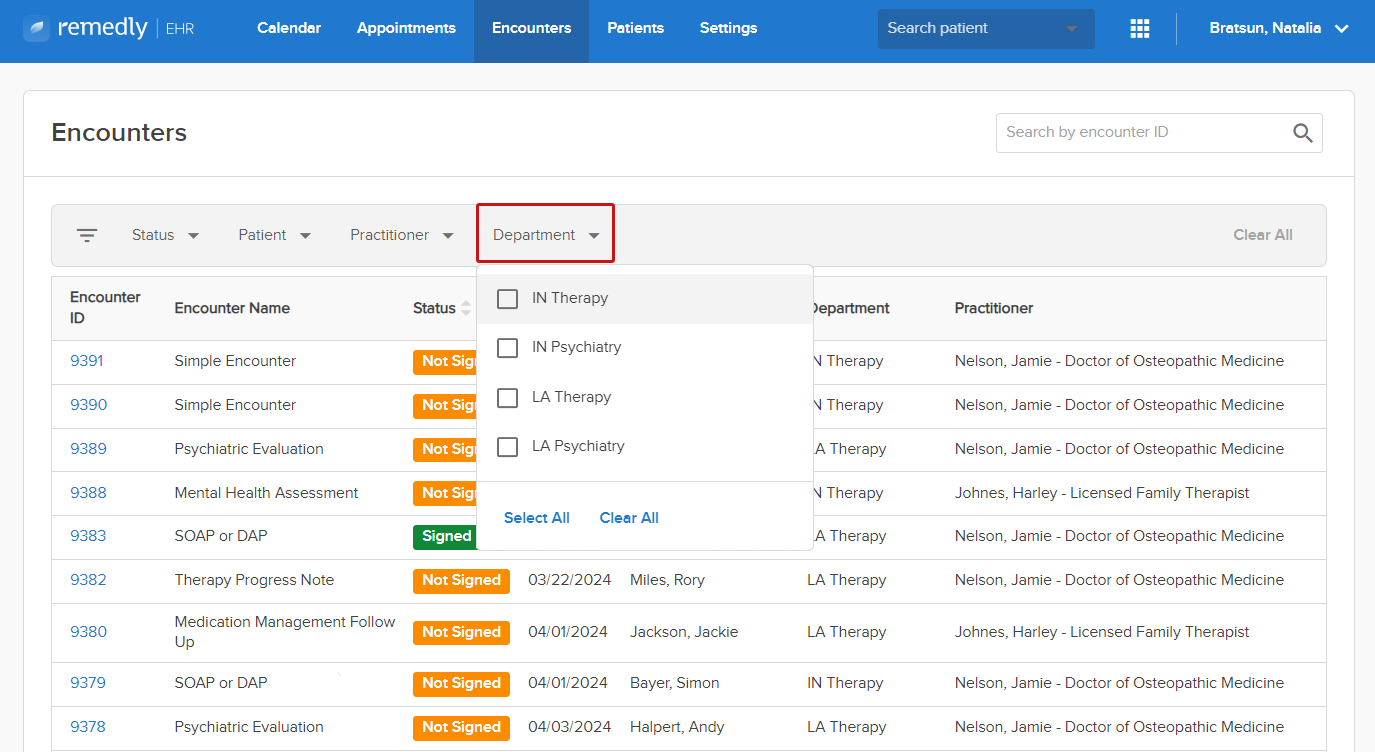Image resolution: width=1375 pixels, height=752 pixels.
Task: Click Clear All on filter bar
Action: (x=1262, y=235)
